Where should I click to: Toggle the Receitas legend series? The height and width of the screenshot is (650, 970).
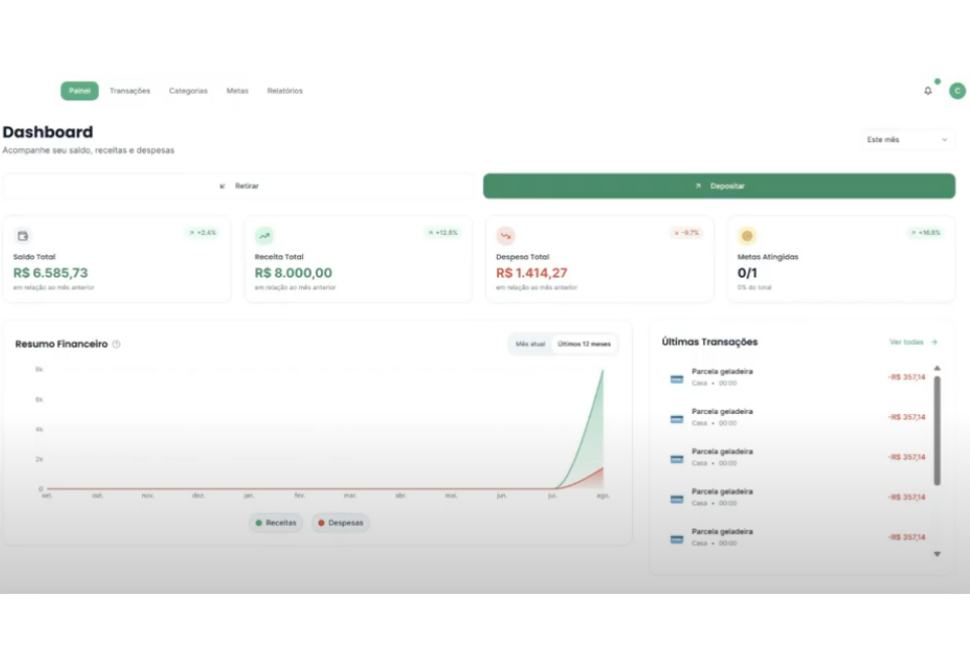pyautogui.click(x=276, y=523)
